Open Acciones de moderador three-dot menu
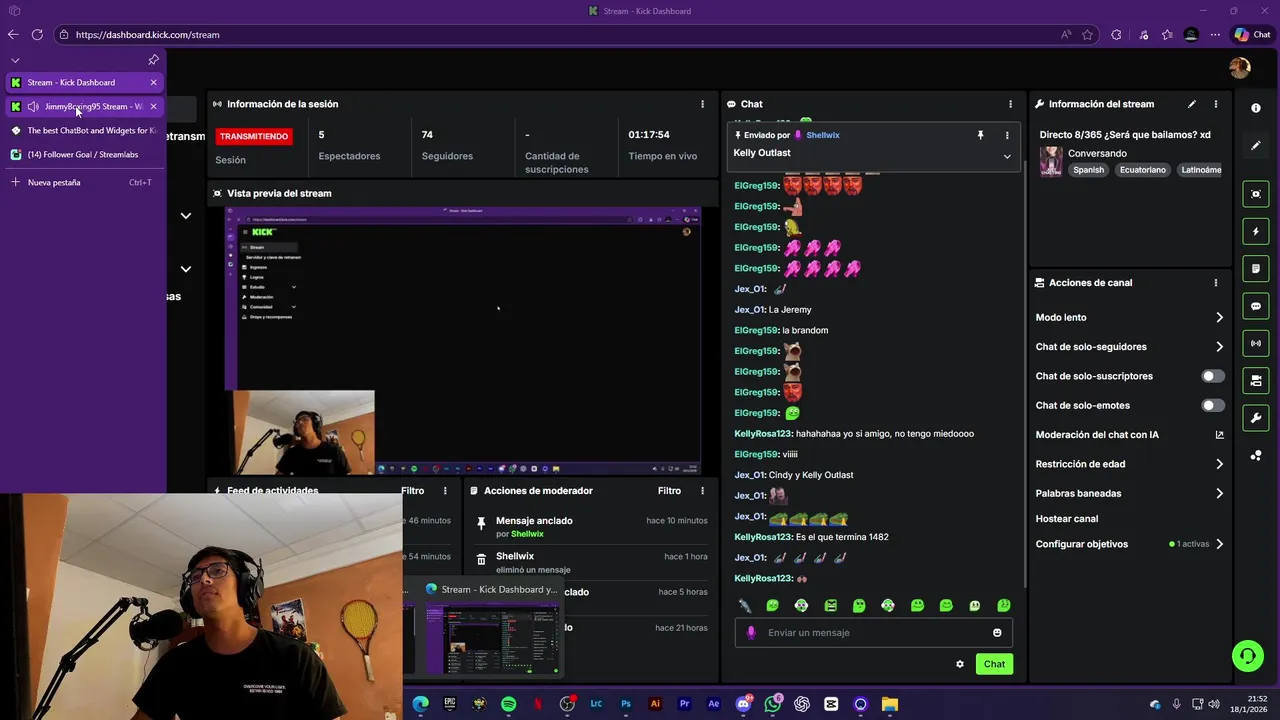 click(x=702, y=491)
